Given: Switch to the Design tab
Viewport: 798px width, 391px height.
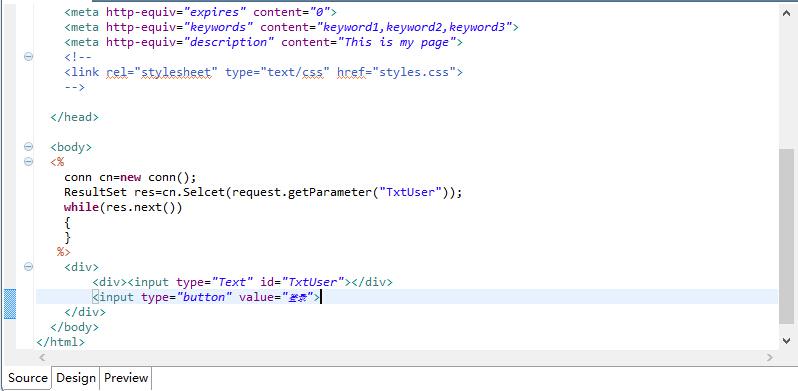Looking at the screenshot, I should pyautogui.click(x=76, y=378).
